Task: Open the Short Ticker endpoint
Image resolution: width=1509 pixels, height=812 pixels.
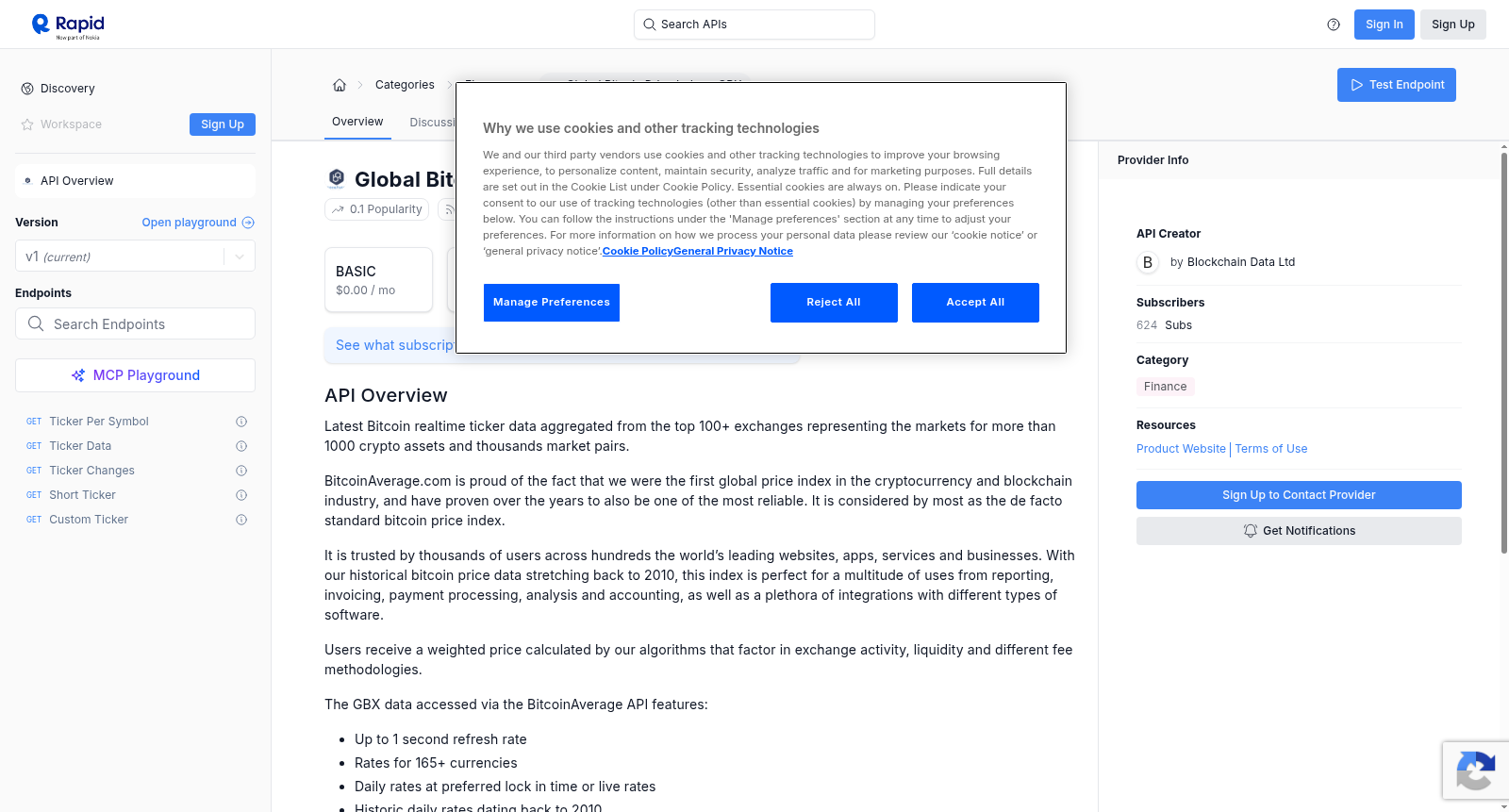Action: tap(82, 495)
